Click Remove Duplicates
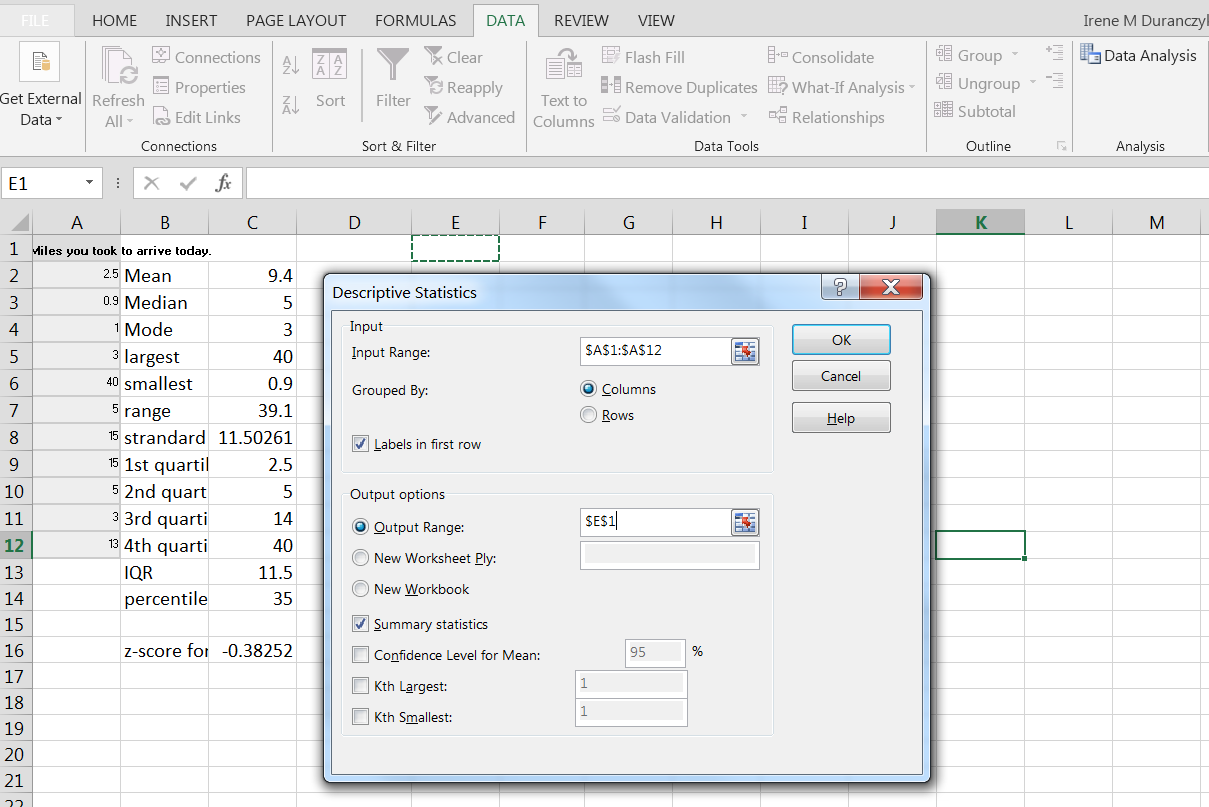The width and height of the screenshot is (1209, 807). 679,87
